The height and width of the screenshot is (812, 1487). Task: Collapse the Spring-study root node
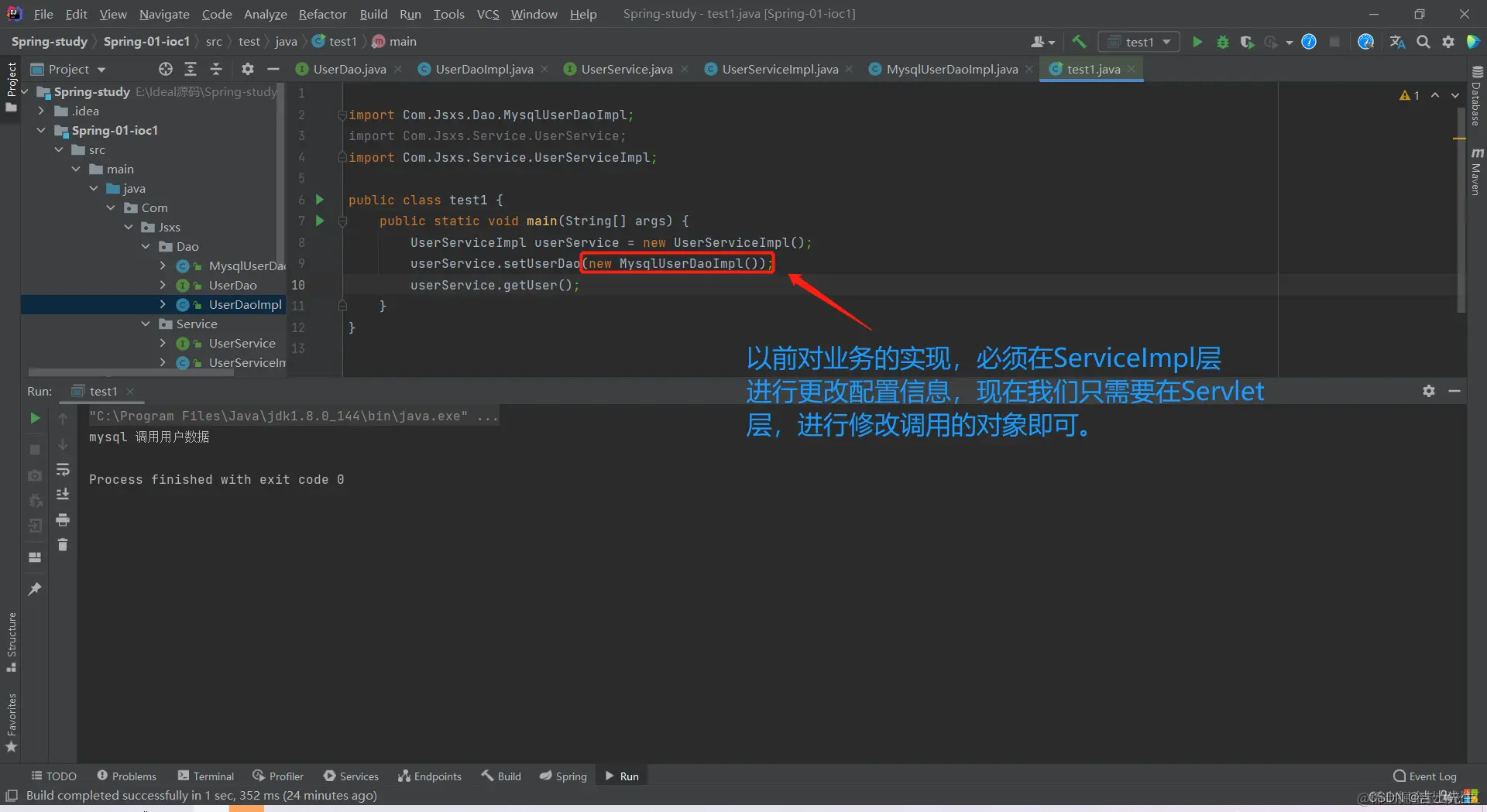pos(25,91)
